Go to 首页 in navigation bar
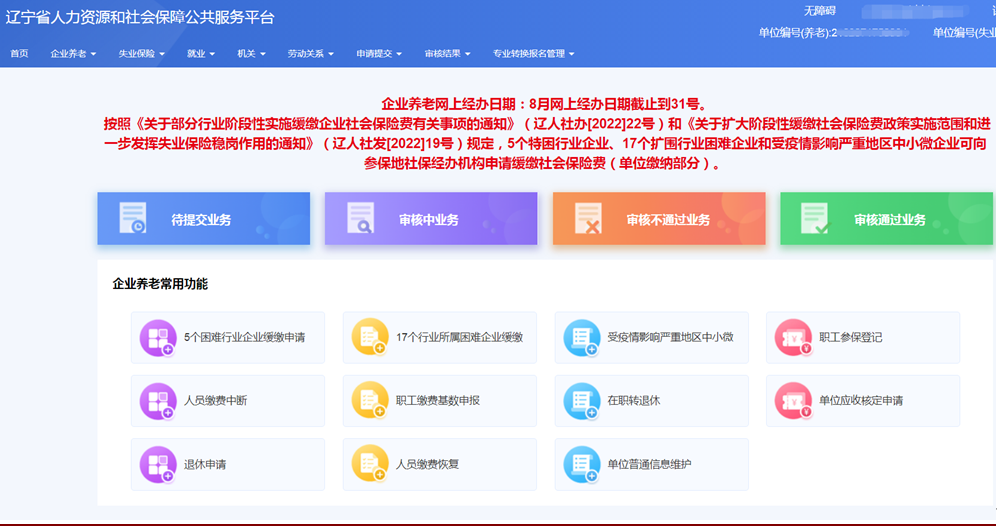Image resolution: width=997 pixels, height=530 pixels. coord(19,54)
